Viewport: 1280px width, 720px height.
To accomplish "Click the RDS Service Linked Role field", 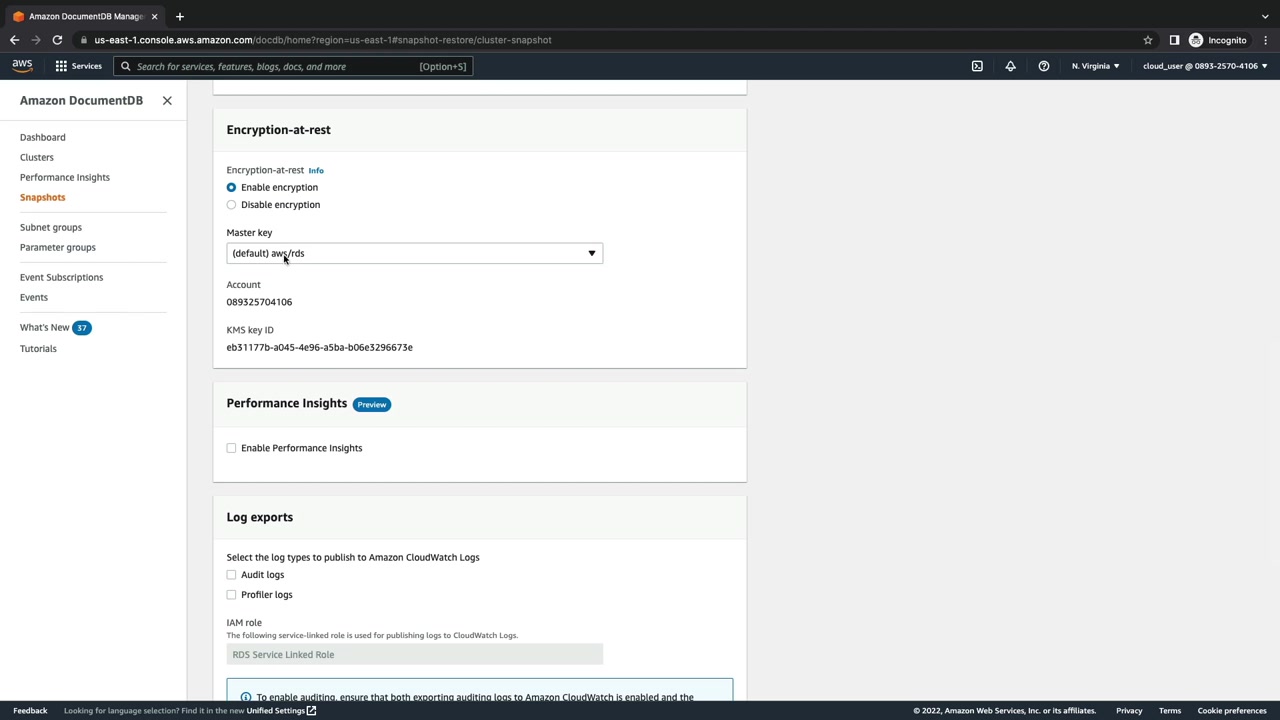I will [x=414, y=654].
